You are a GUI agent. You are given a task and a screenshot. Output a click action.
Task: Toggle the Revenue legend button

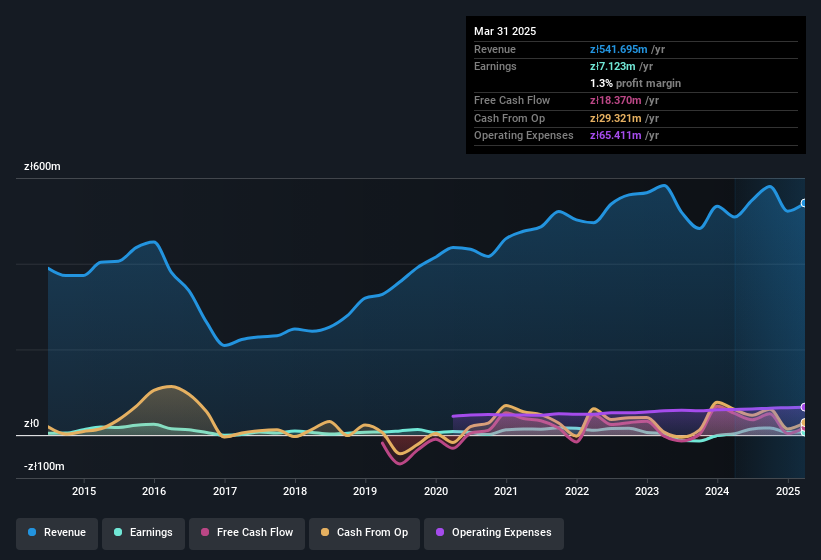click(x=57, y=533)
